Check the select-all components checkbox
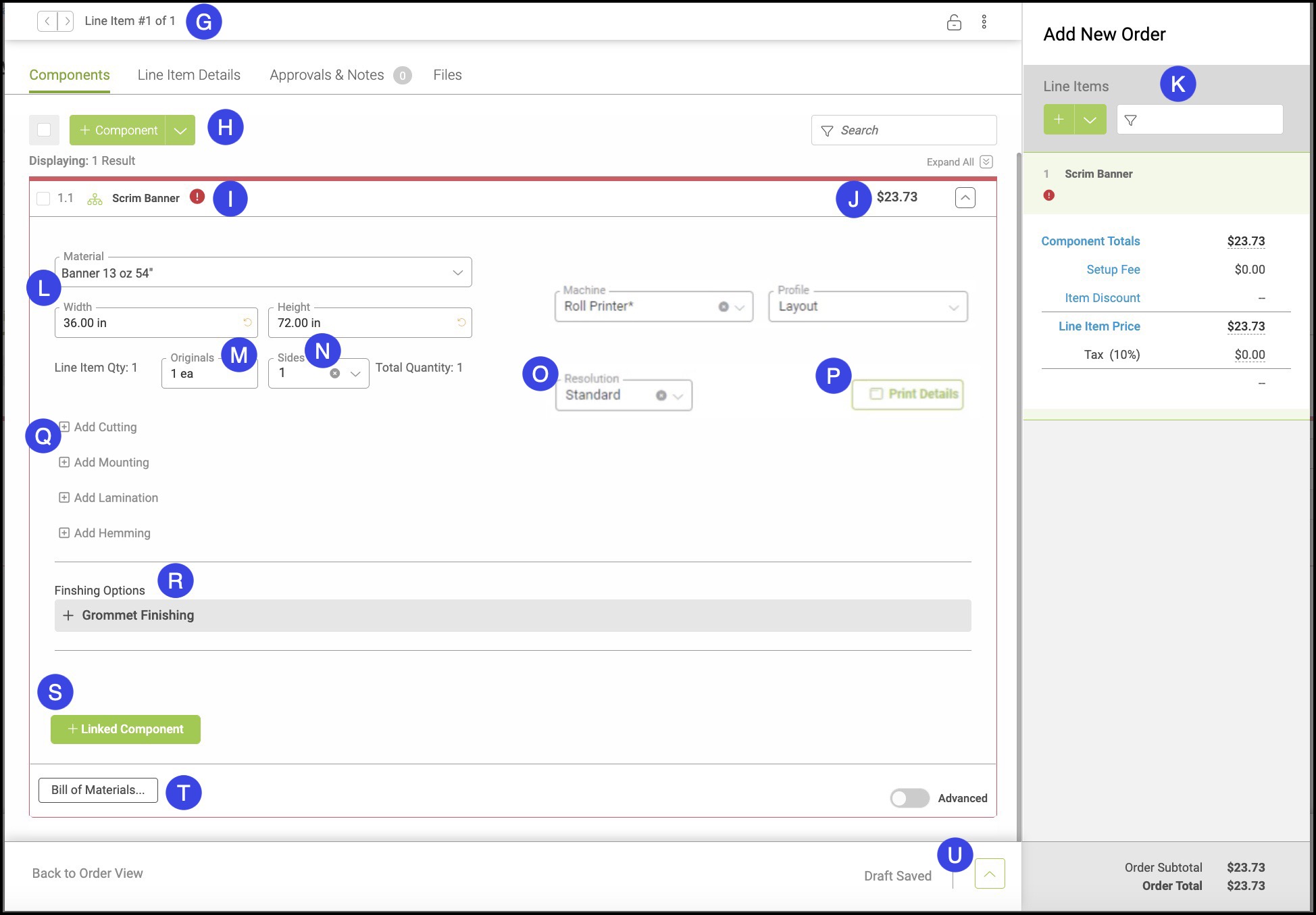1316x915 pixels. (x=44, y=130)
